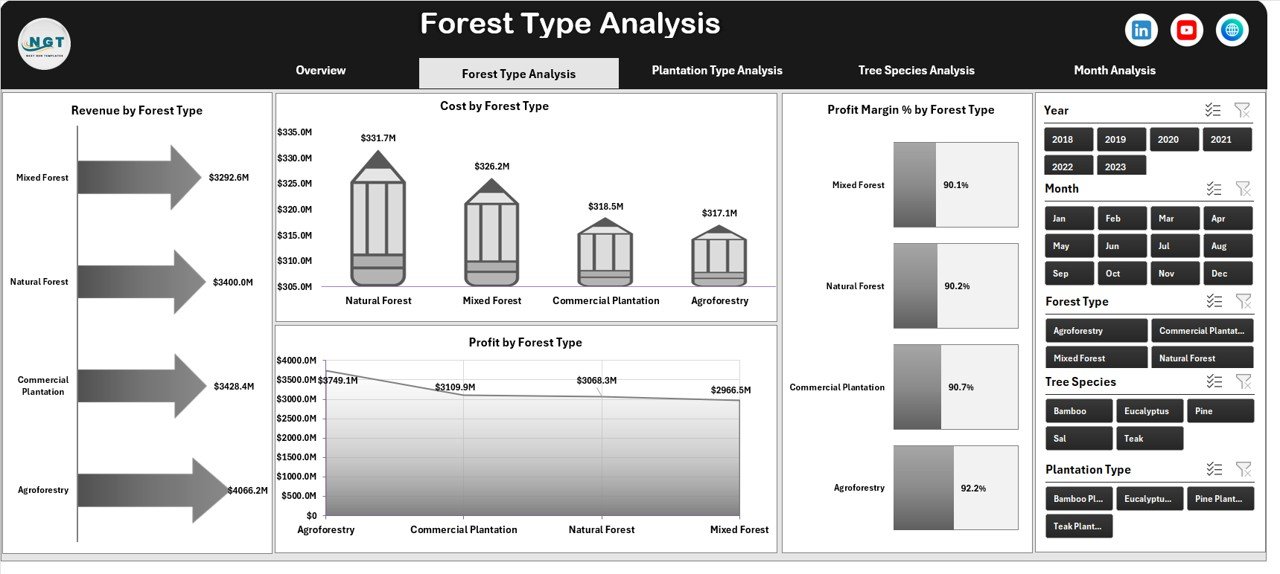Select Pine tree species
This screenshot has height=574, width=1280.
click(1221, 411)
